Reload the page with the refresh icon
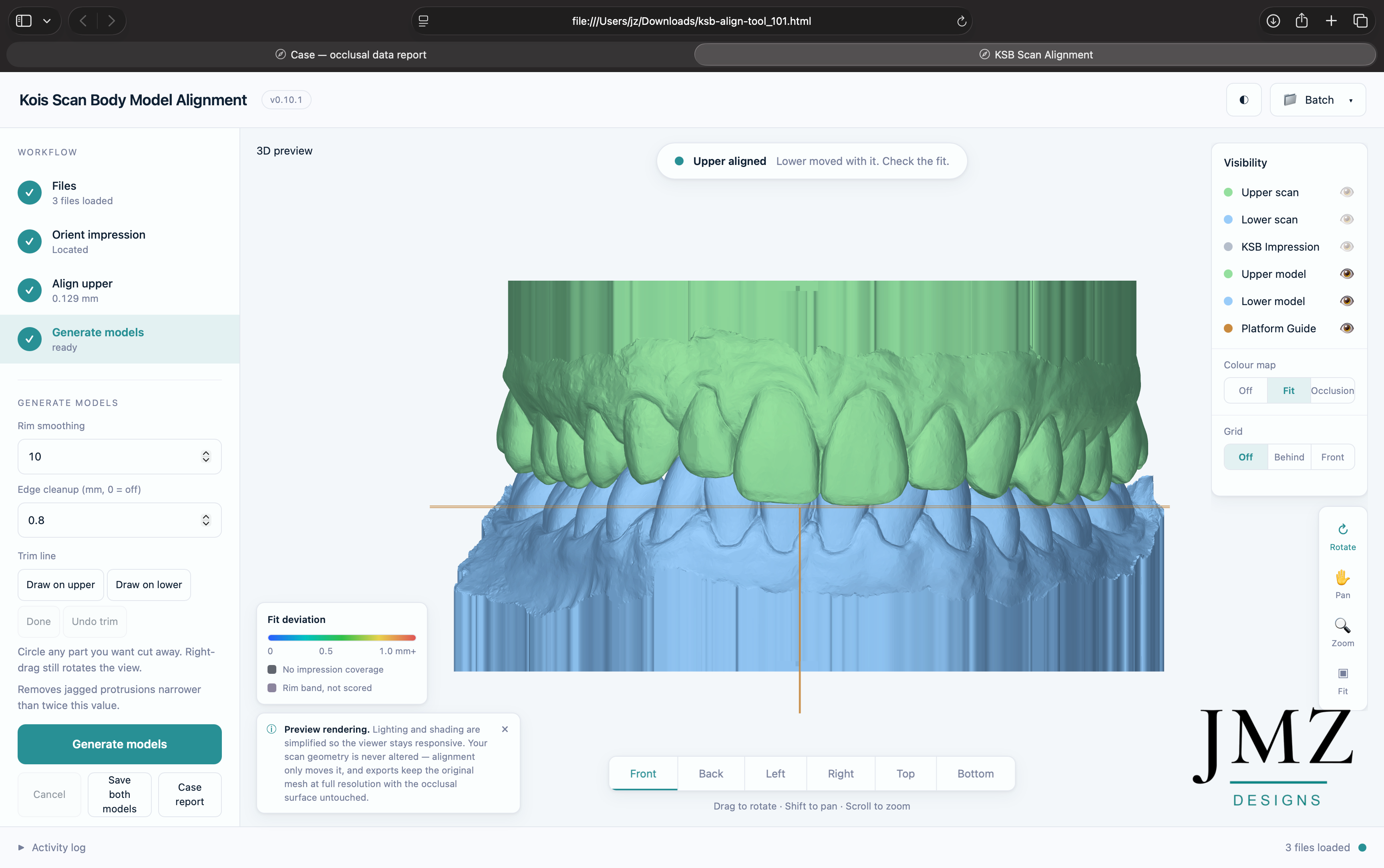Screen dimensions: 1384x868 point(962,21)
